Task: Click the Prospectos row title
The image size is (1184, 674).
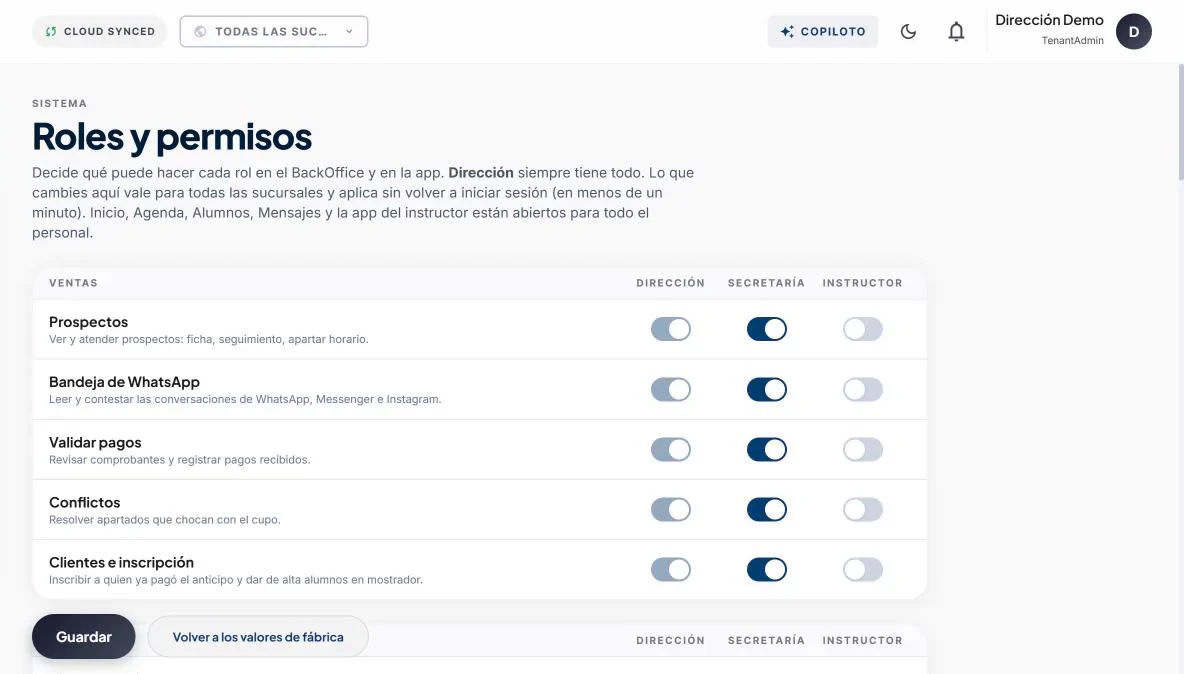Action: (88, 322)
